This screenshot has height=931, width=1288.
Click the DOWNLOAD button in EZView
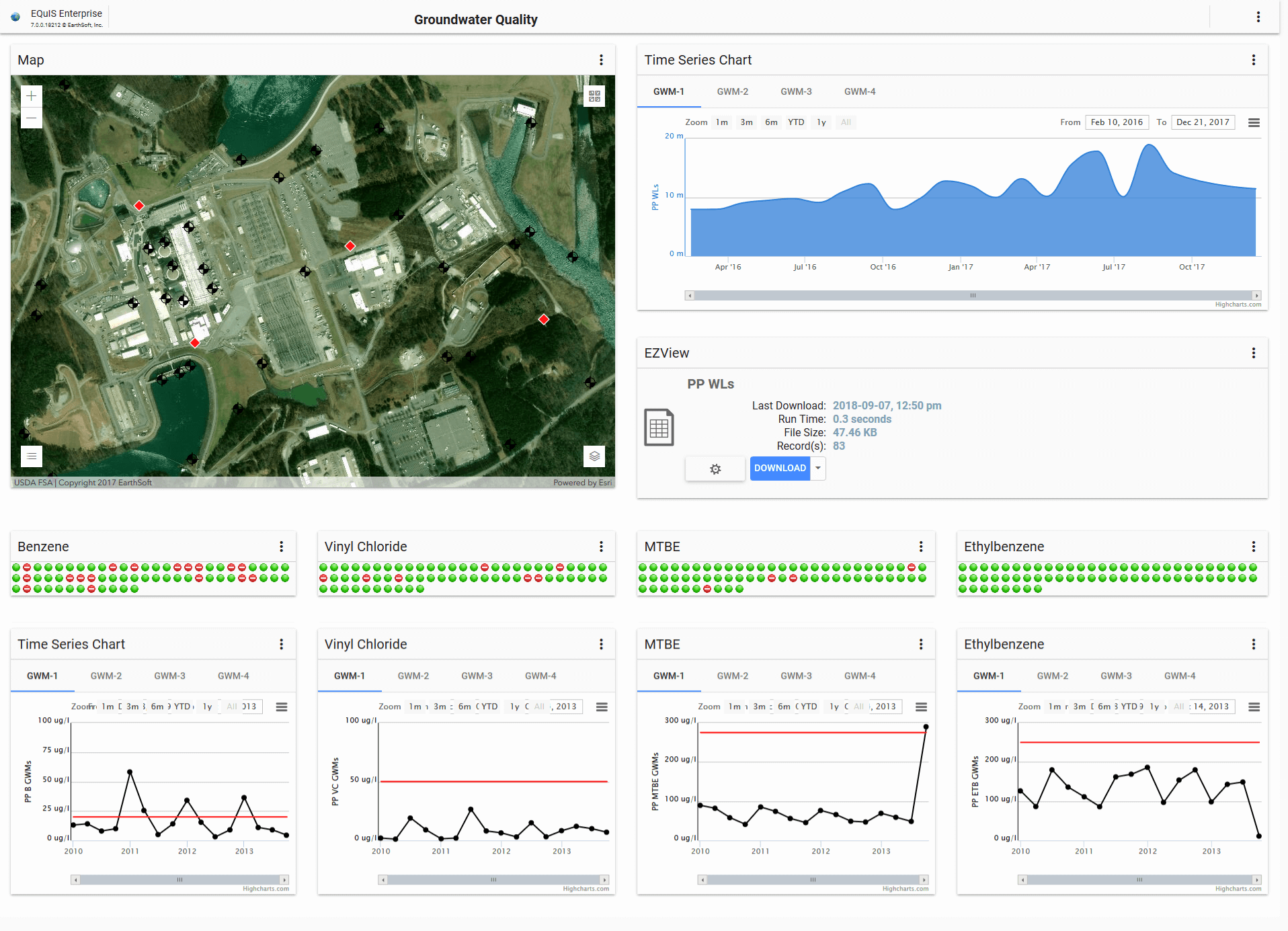780,468
